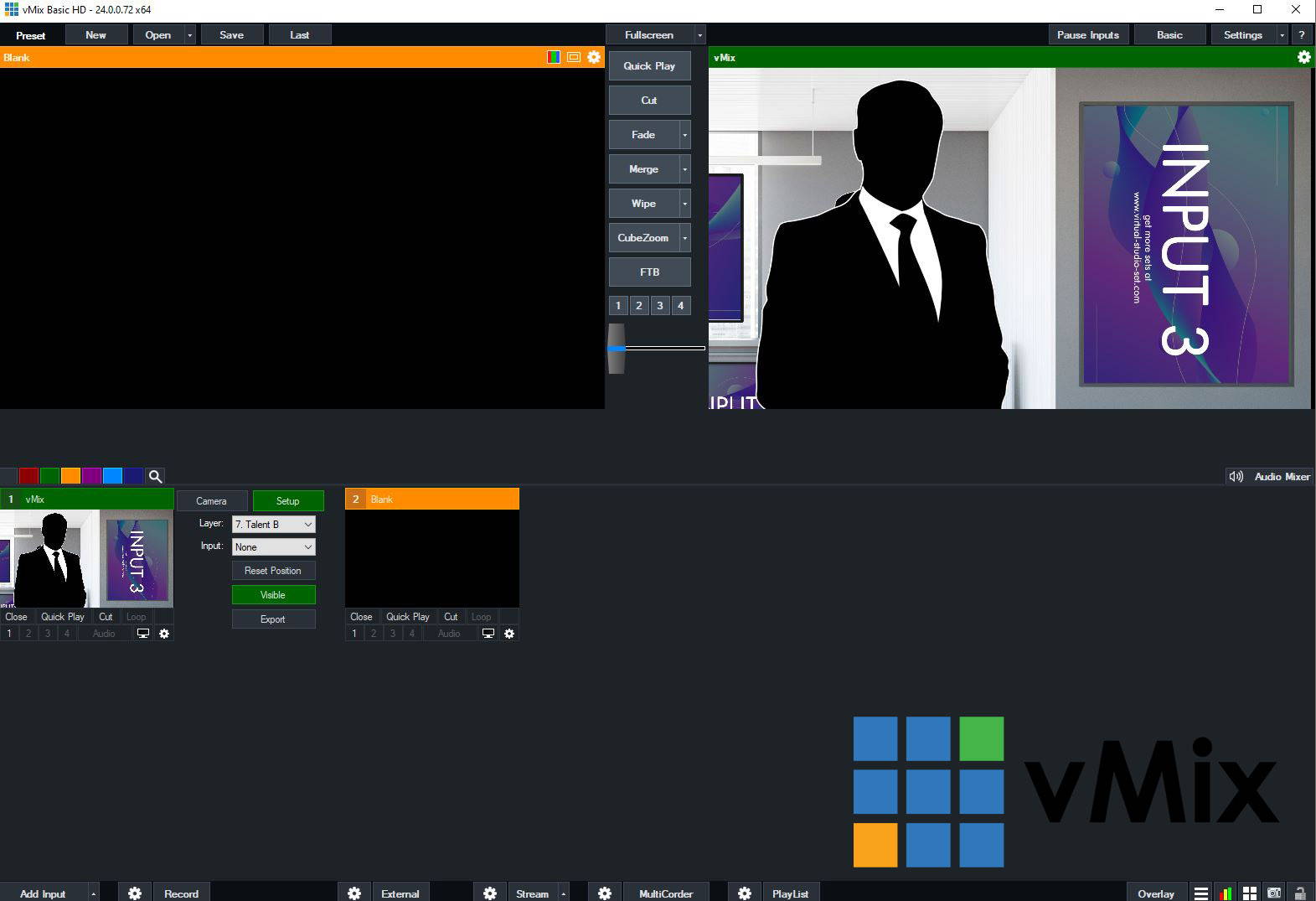
Task: Take a snapshot with the camera icon
Action: coord(1274,893)
